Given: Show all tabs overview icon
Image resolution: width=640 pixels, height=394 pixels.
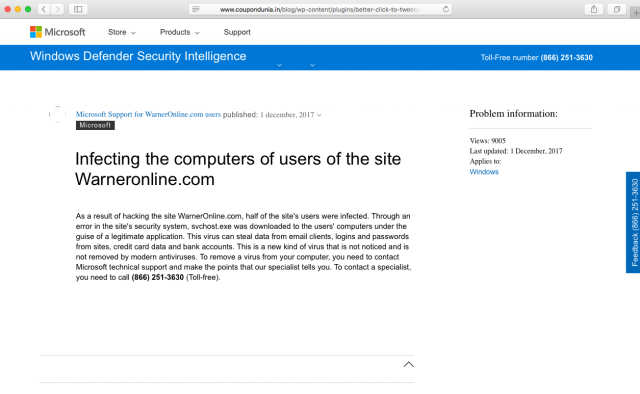Looking at the screenshot, I should pos(617,9).
